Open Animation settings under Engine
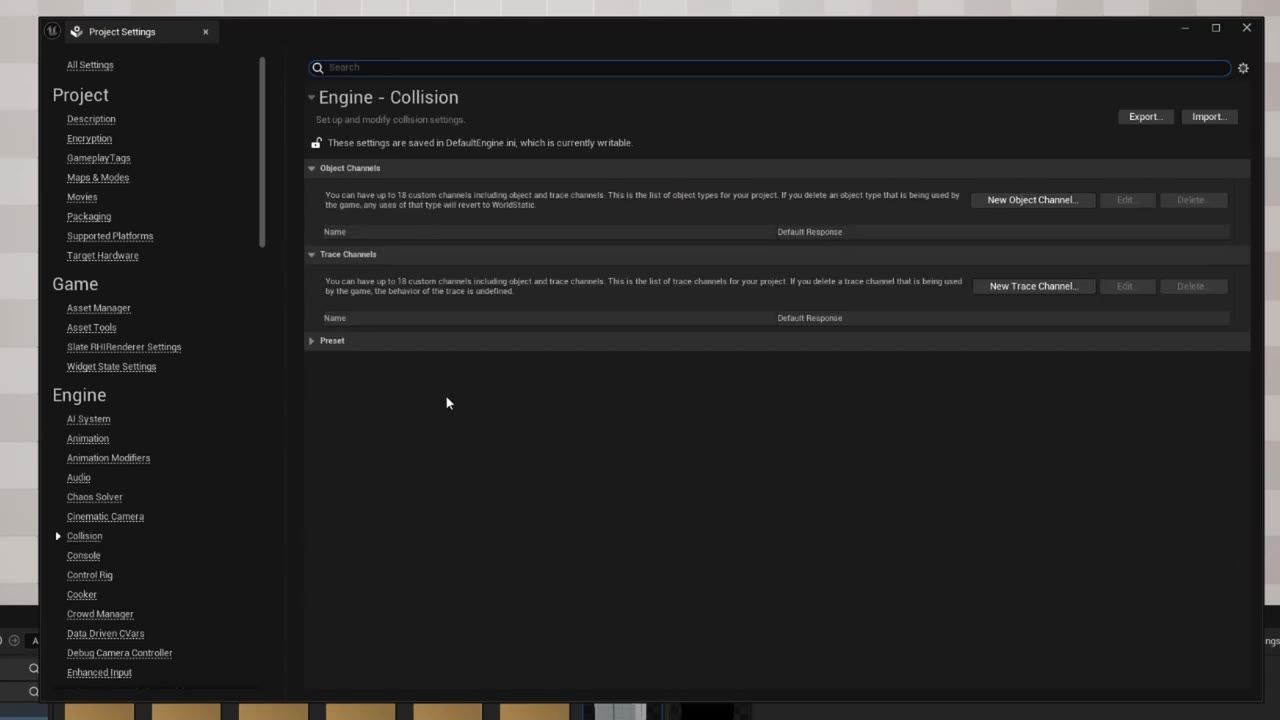Viewport: 1280px width, 720px height. point(88,439)
